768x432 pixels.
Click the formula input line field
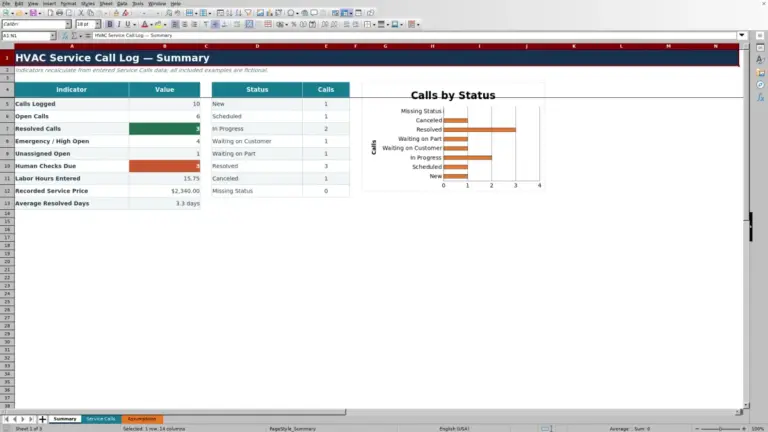[x=414, y=35]
